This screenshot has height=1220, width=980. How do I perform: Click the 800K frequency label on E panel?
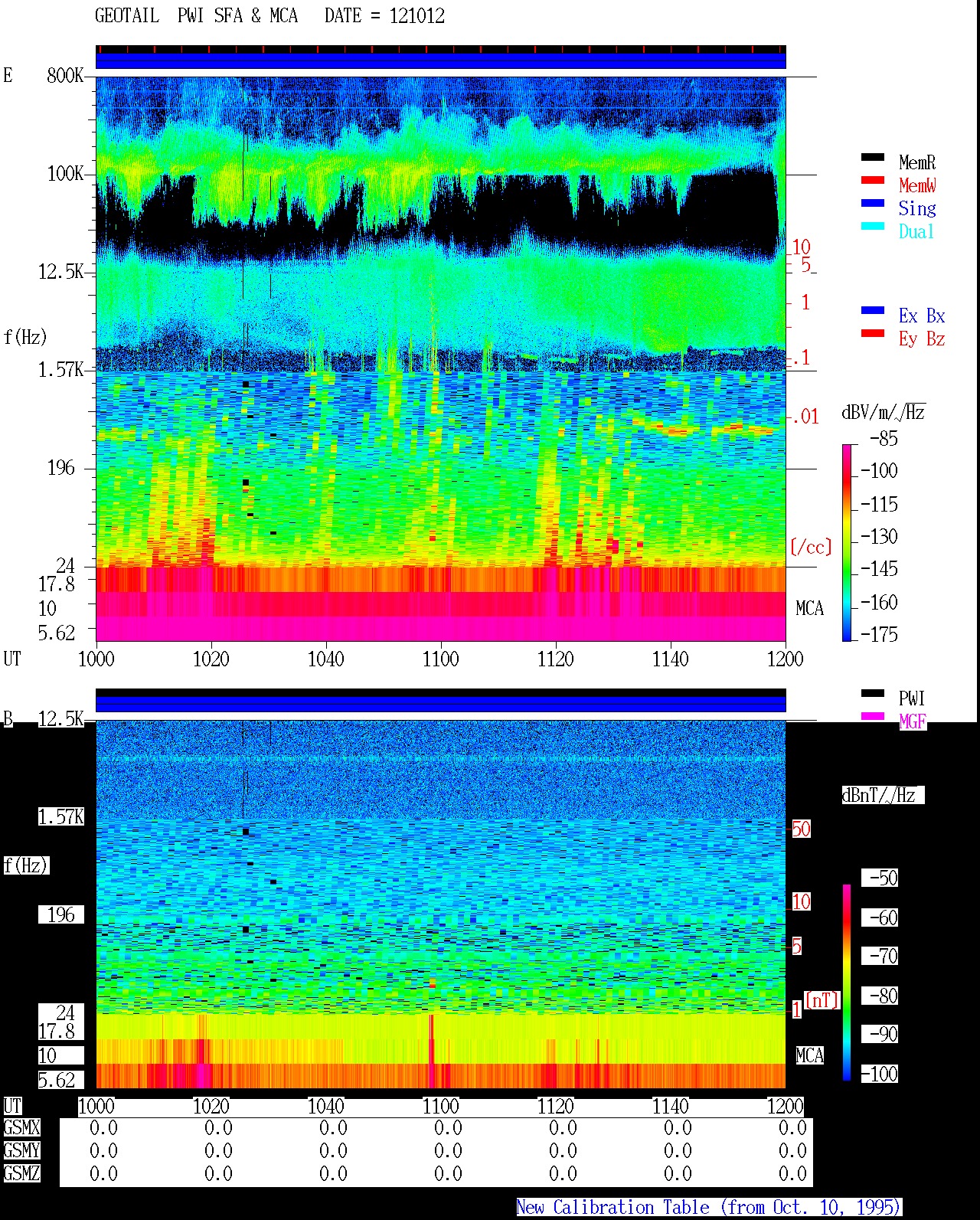(x=65, y=76)
